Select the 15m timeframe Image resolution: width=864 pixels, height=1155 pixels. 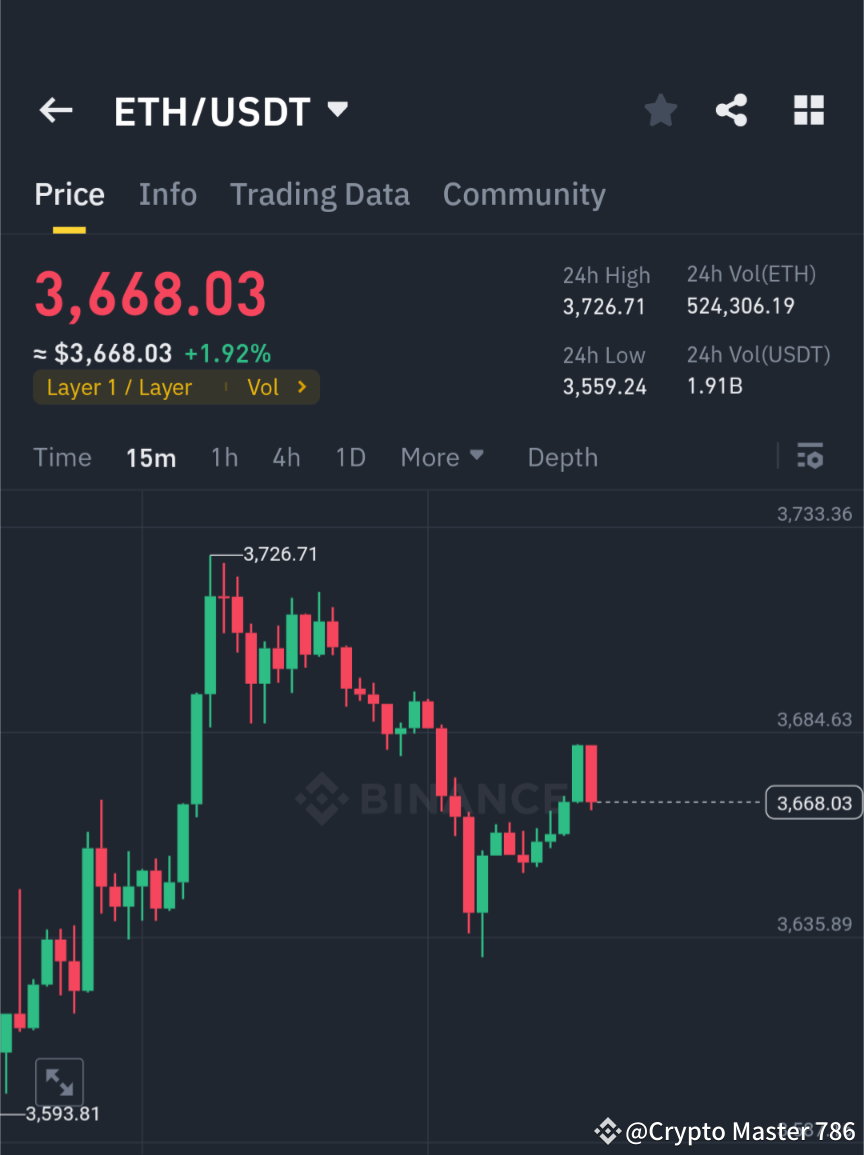(151, 457)
